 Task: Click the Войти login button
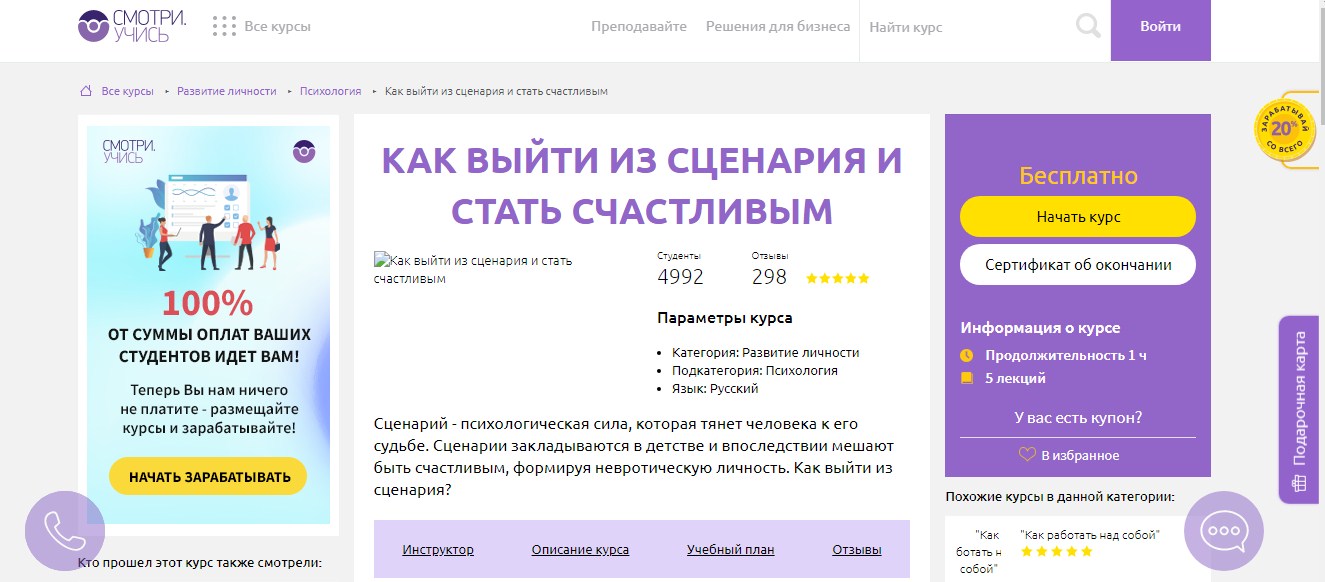click(1160, 27)
